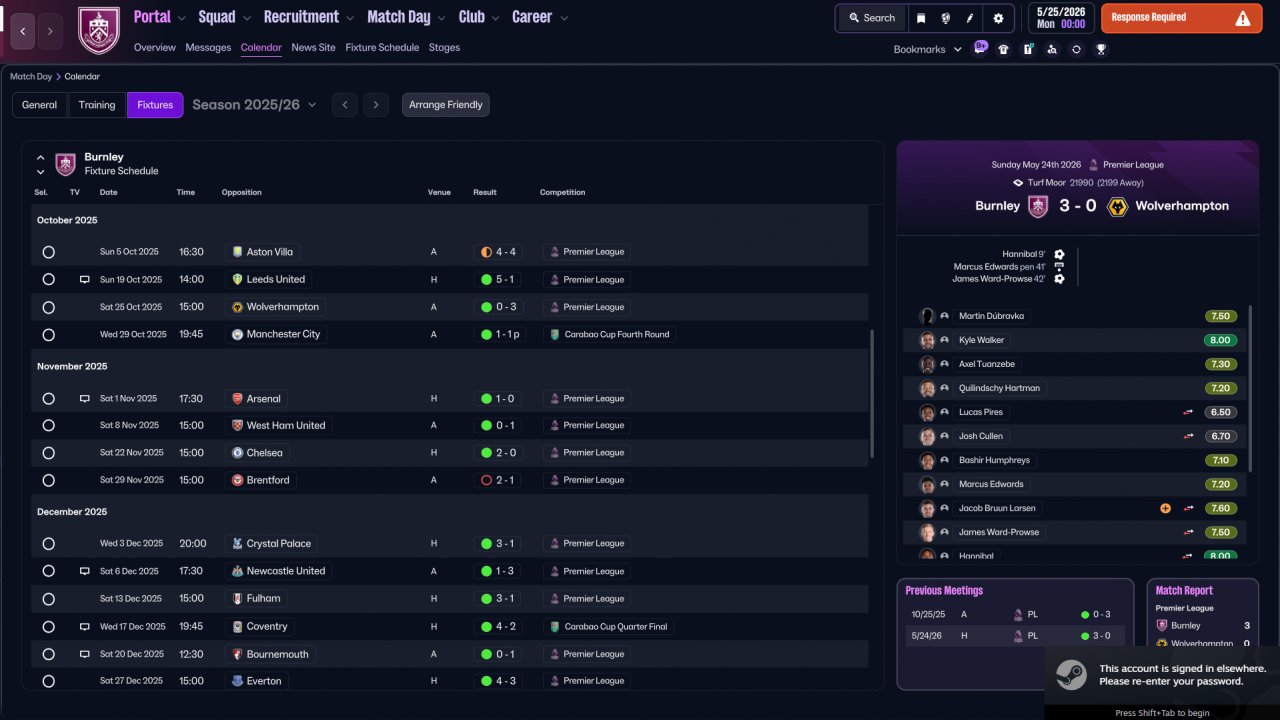This screenshot has width=1280, height=720.
Task: Click Wolverhampton crest in match result header
Action: (x=1118, y=206)
